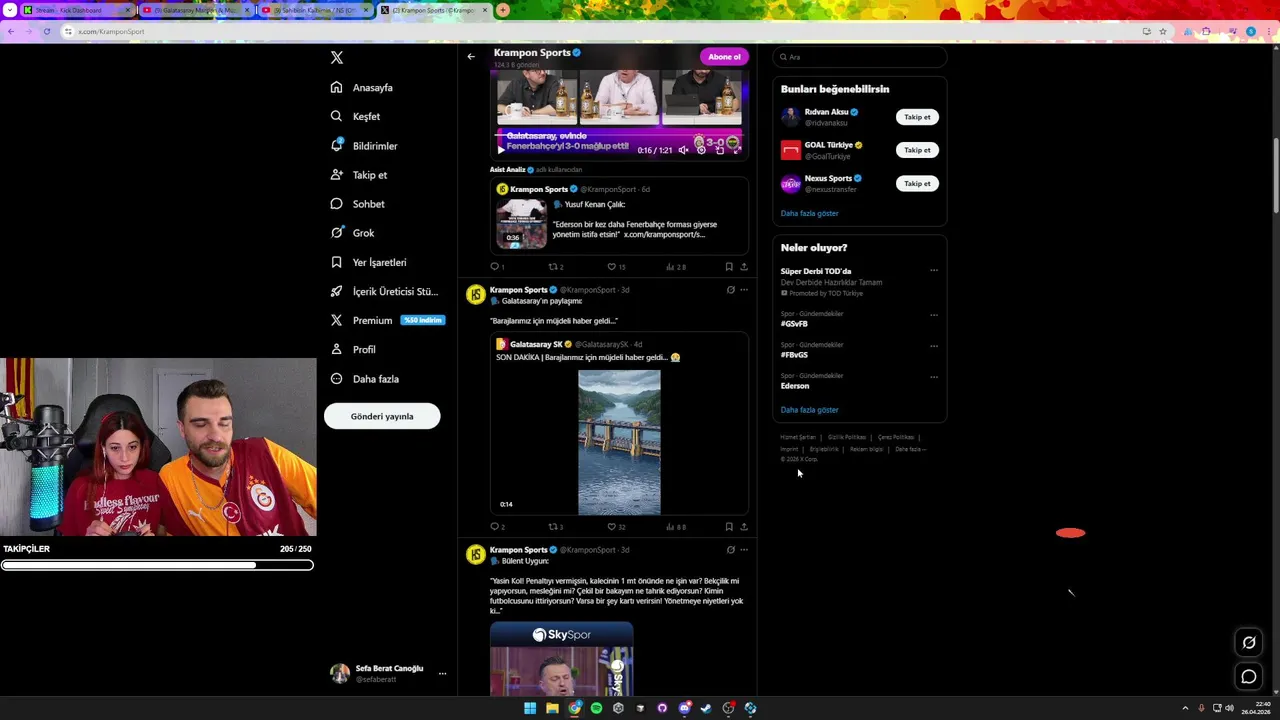1280x720 pixels.
Task: Reply to the Yusuf Kenan Çalık post
Action: [497, 267]
